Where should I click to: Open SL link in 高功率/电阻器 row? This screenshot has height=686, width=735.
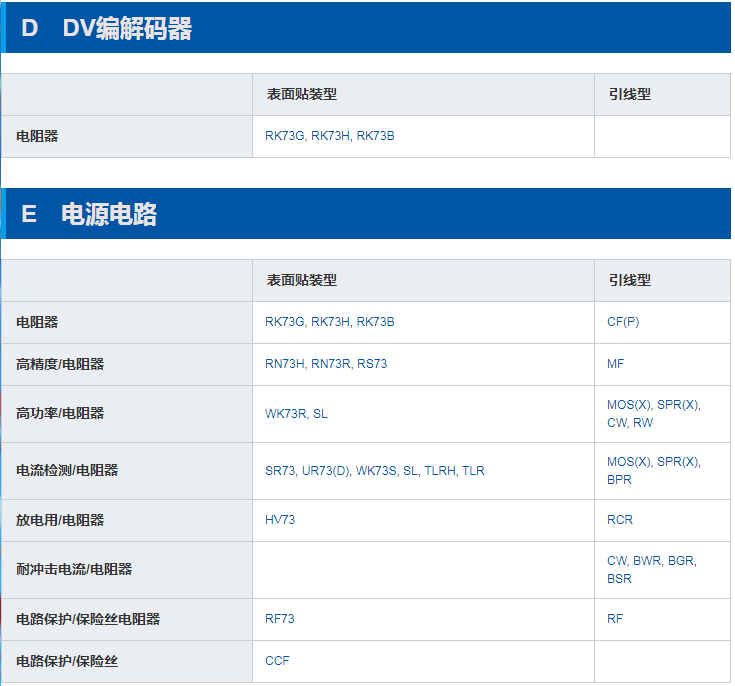[320, 414]
